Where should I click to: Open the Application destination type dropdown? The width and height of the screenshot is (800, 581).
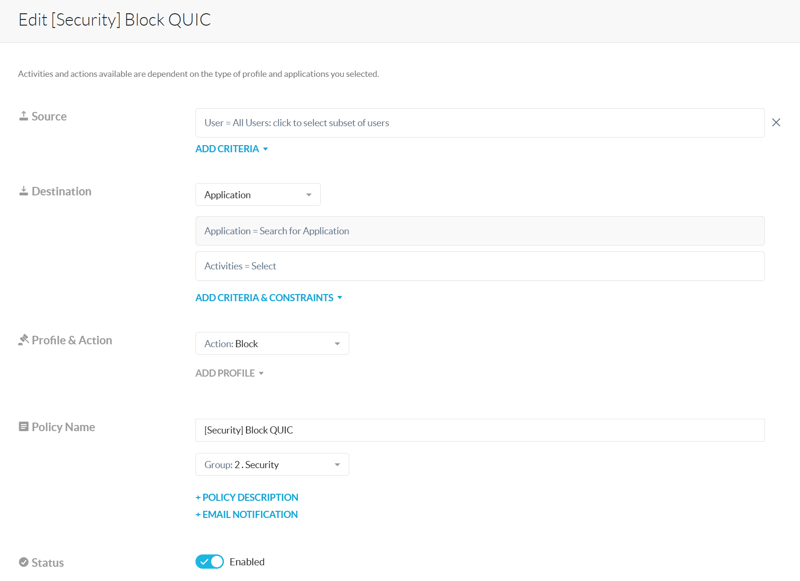click(x=257, y=195)
